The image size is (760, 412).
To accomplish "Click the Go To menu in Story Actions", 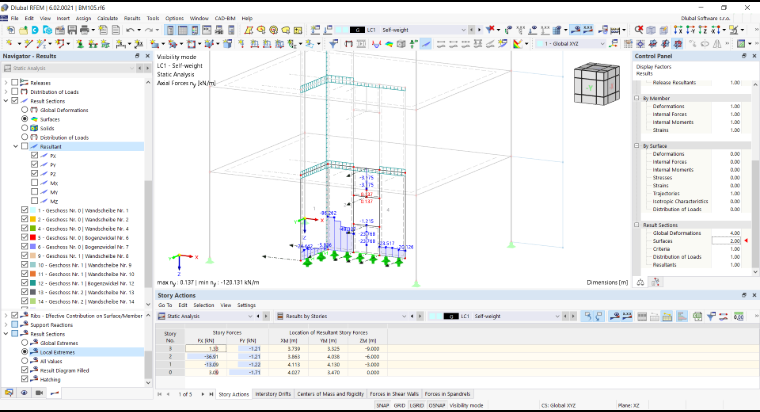I will [165, 305].
